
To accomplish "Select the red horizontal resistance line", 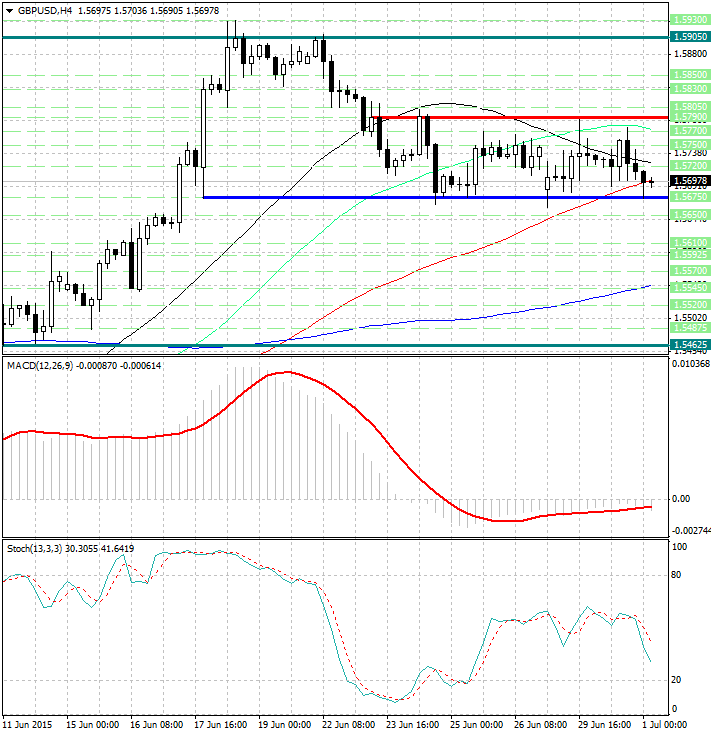I will tap(519, 118).
